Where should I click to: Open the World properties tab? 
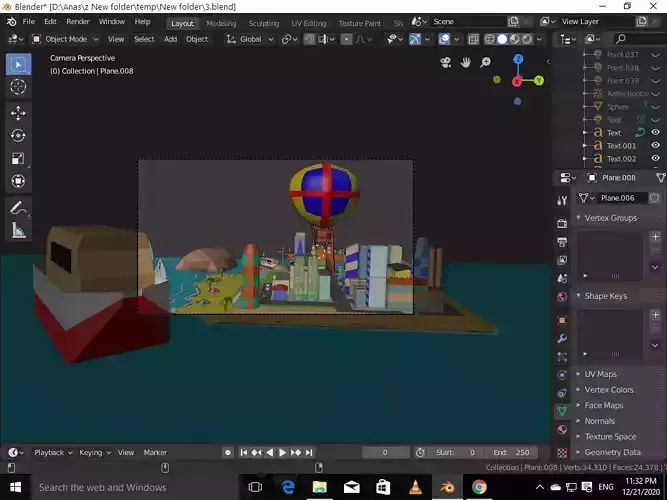(x=562, y=297)
